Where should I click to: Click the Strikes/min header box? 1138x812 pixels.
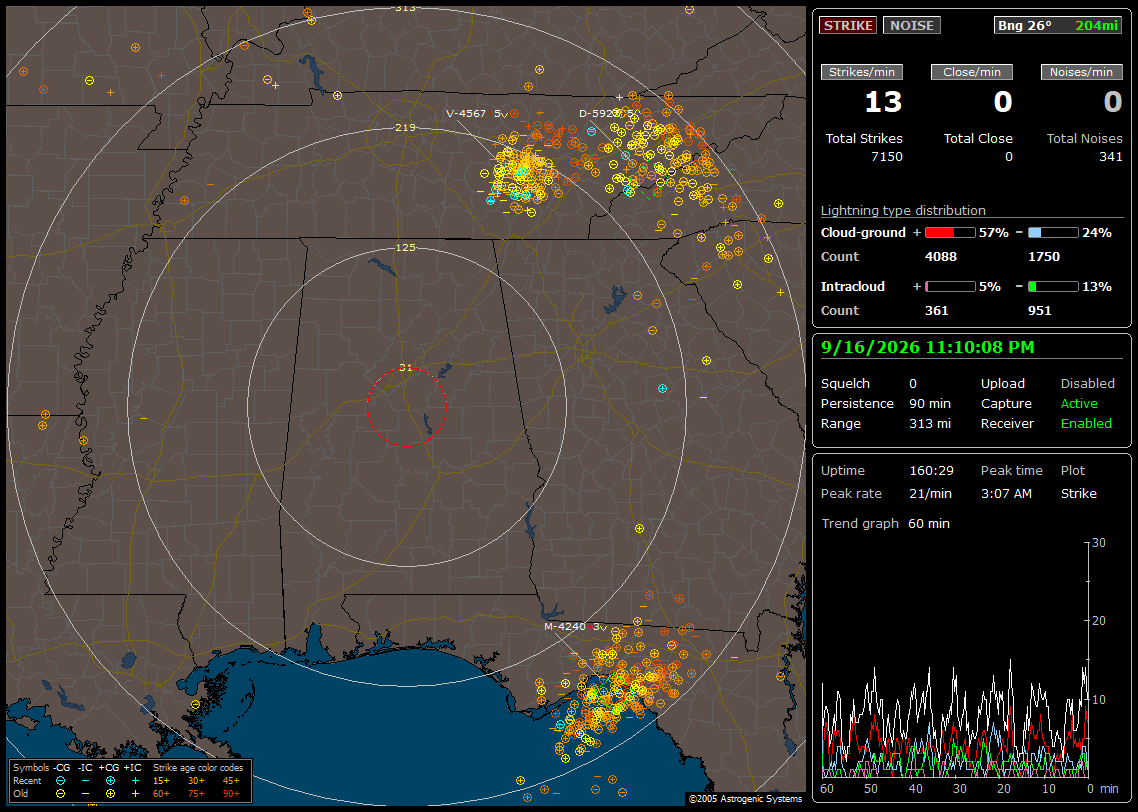tap(861, 72)
